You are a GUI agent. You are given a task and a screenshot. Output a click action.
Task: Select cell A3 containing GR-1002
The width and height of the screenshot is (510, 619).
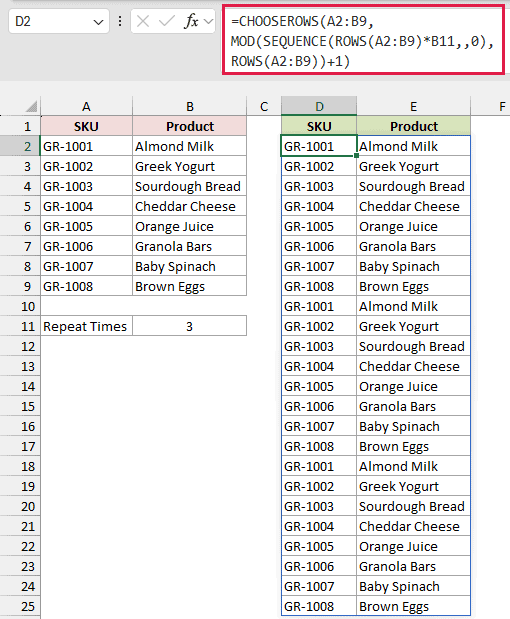86,167
